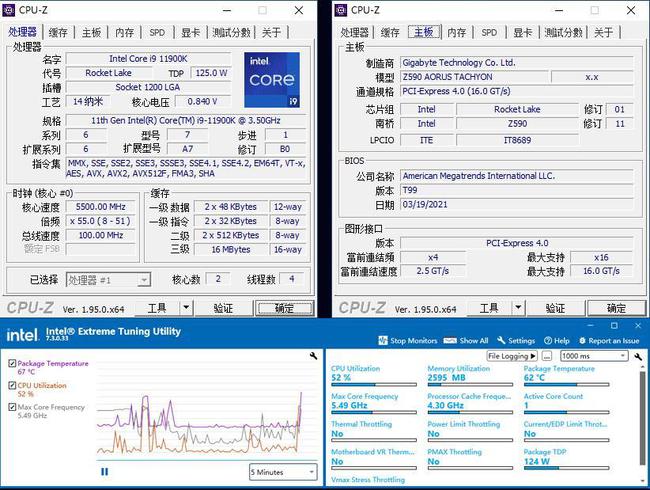Click the Memory Utilization 2595 MB reading

[x=446, y=378]
